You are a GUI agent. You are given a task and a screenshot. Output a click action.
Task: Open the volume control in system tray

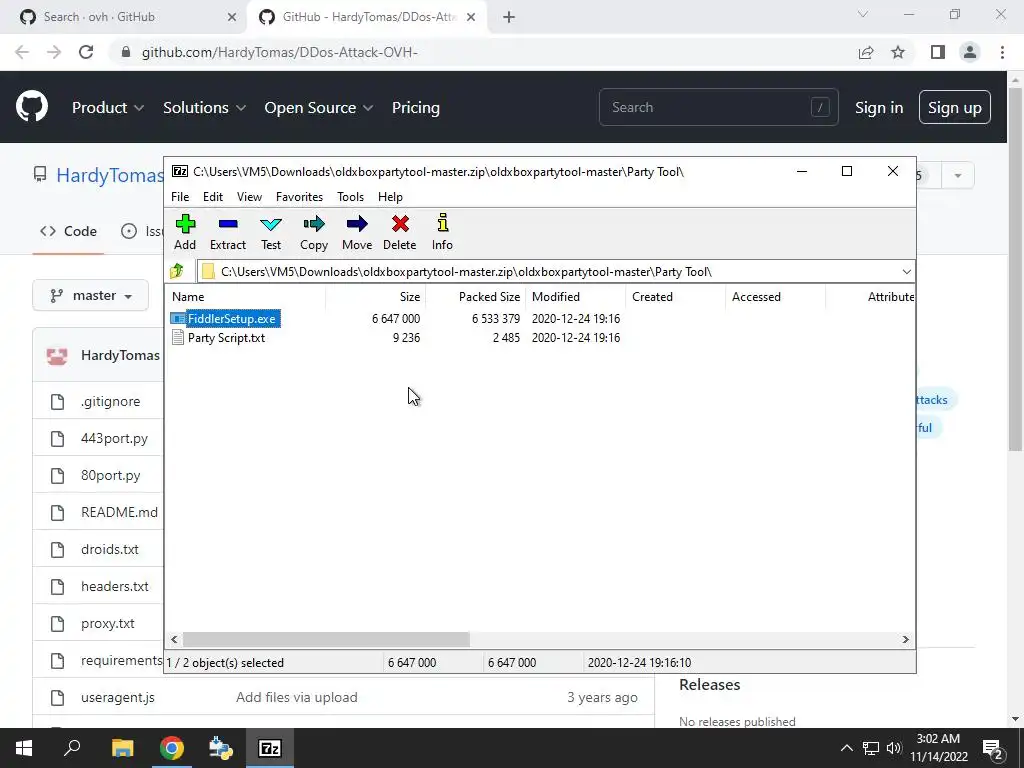pyautogui.click(x=894, y=748)
